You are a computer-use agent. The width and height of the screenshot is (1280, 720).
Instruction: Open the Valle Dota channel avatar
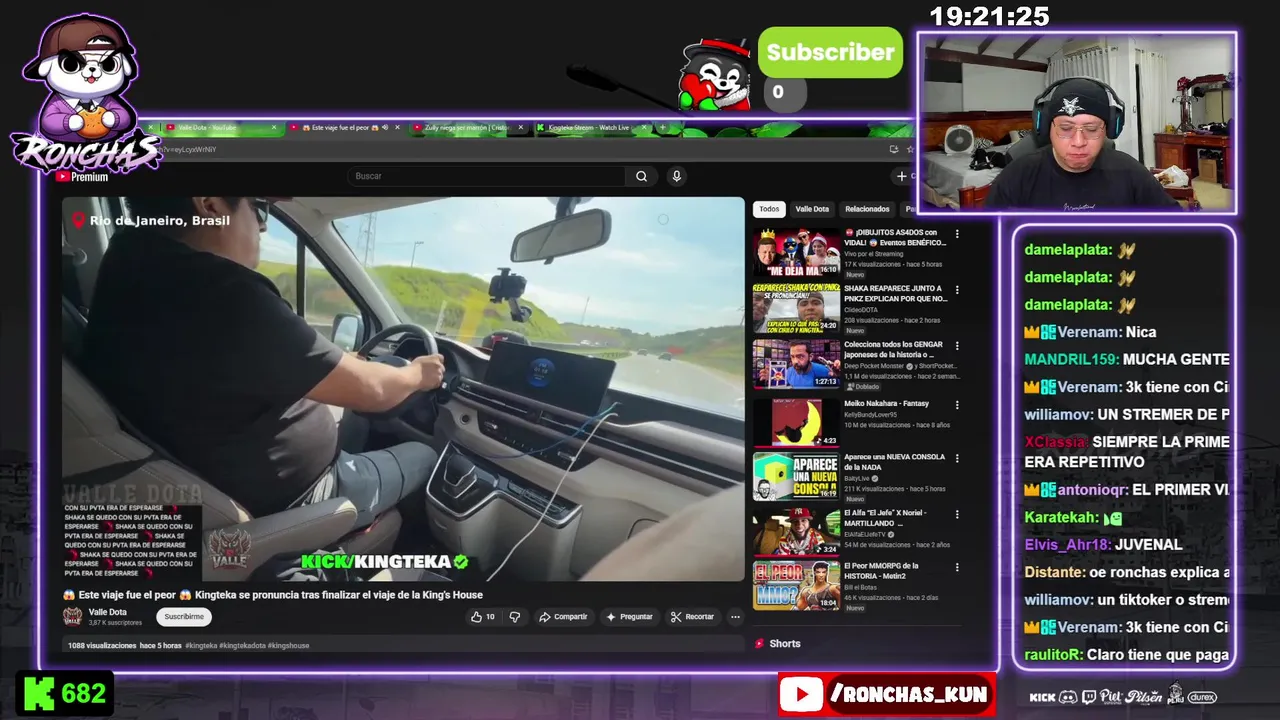tap(73, 617)
